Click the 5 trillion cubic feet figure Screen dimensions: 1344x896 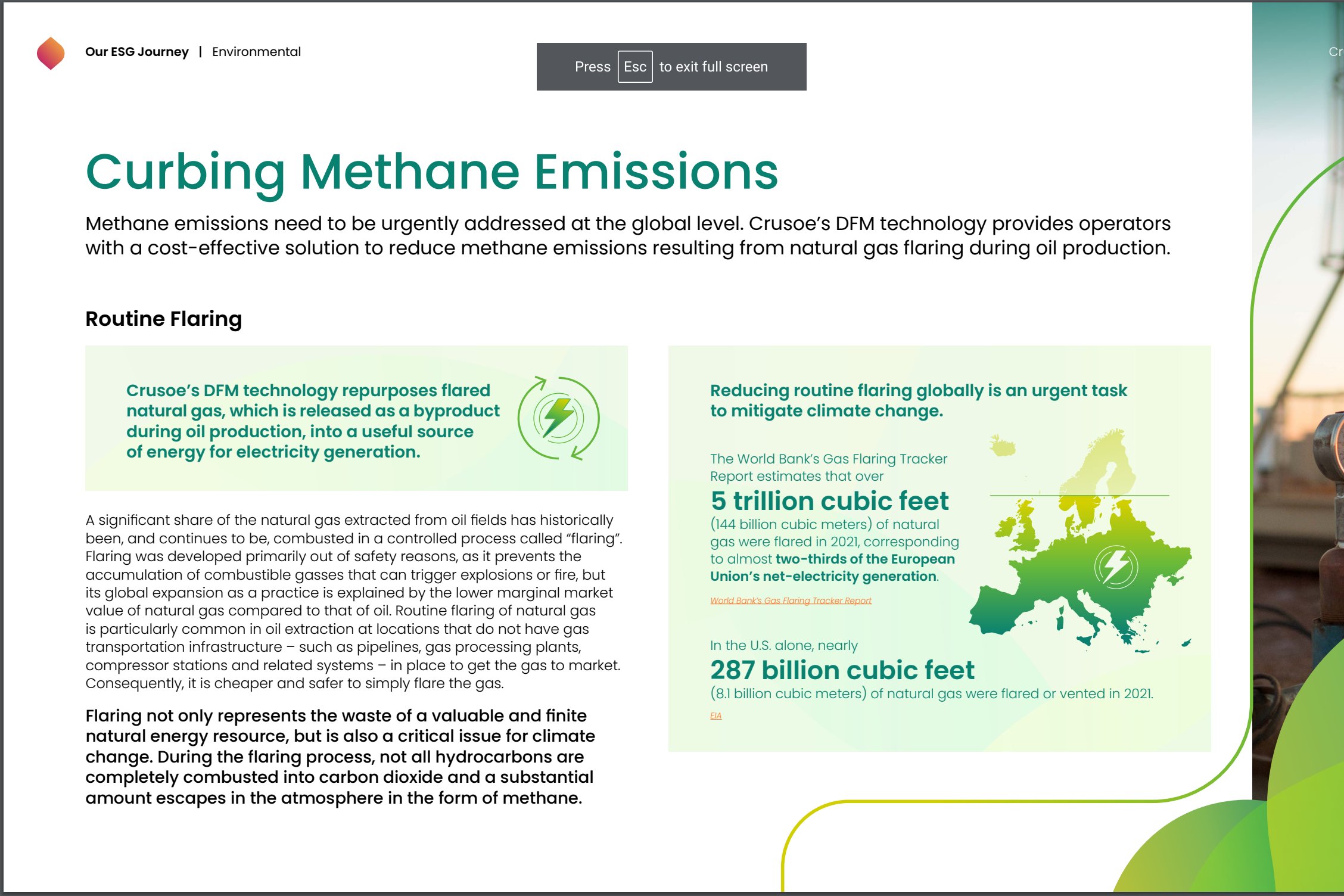click(x=829, y=501)
